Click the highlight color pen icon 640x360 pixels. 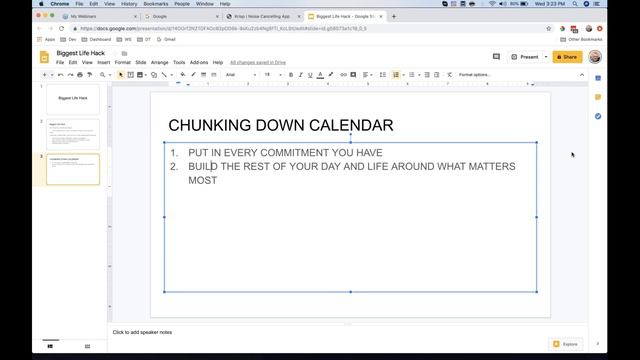[x=331, y=75]
